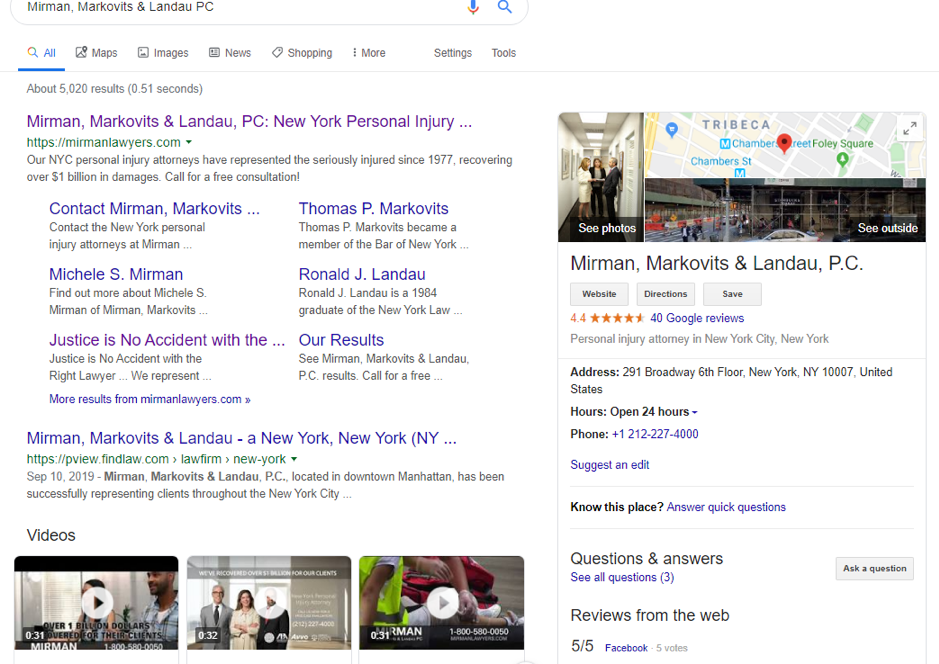The width and height of the screenshot is (939, 664).
Task: Call the phone number +1 212-227-4000
Action: pos(655,434)
